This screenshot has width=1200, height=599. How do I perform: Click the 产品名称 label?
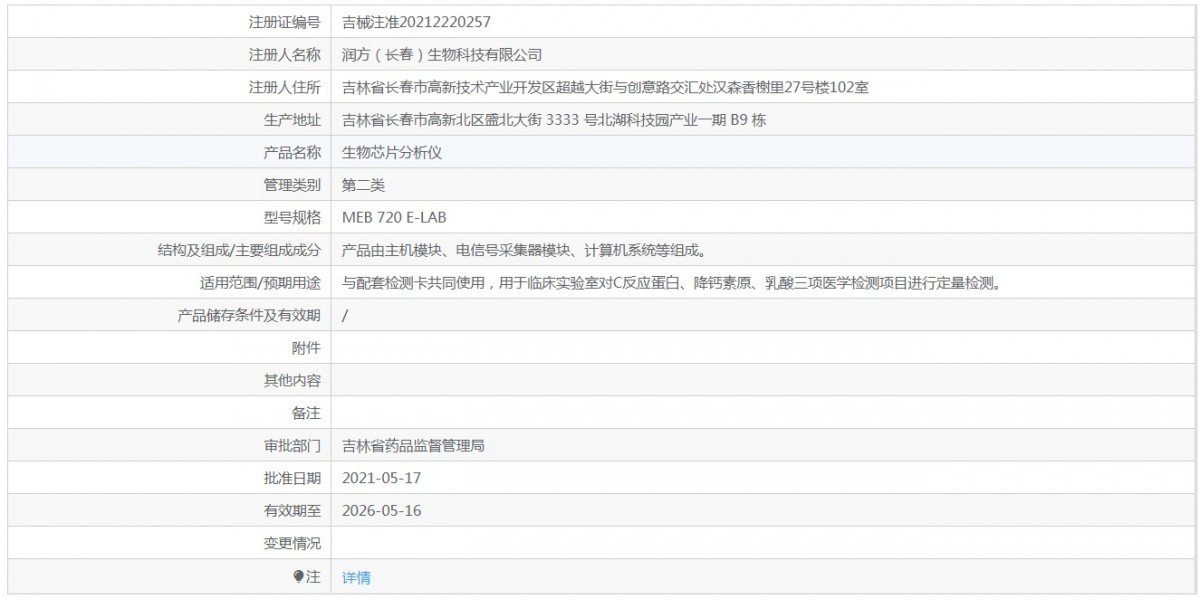coord(292,152)
